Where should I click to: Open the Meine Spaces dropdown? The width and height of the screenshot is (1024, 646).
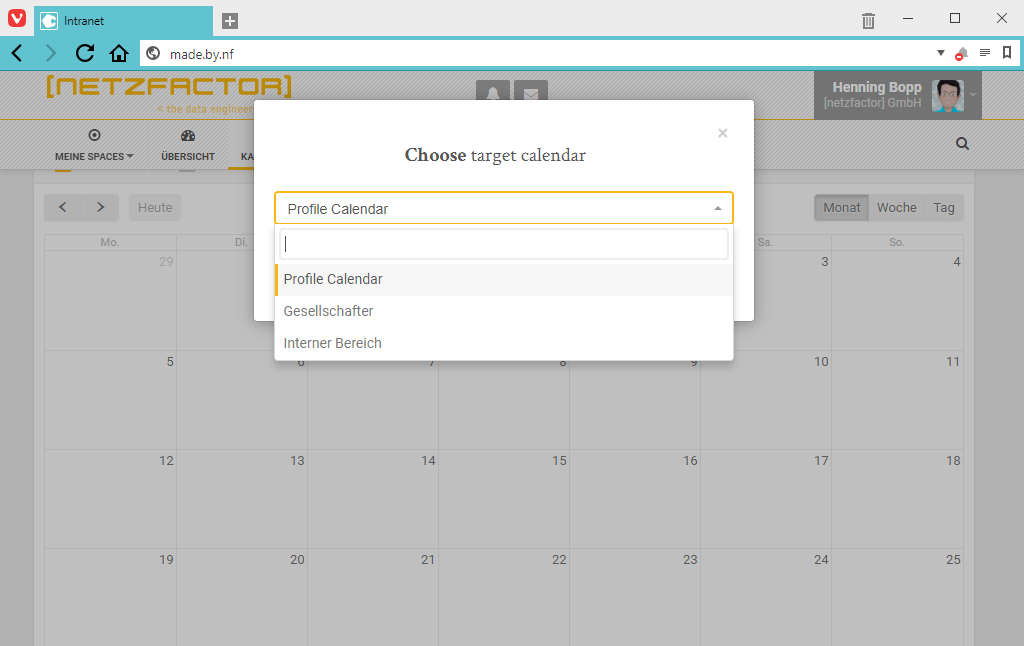(x=94, y=146)
